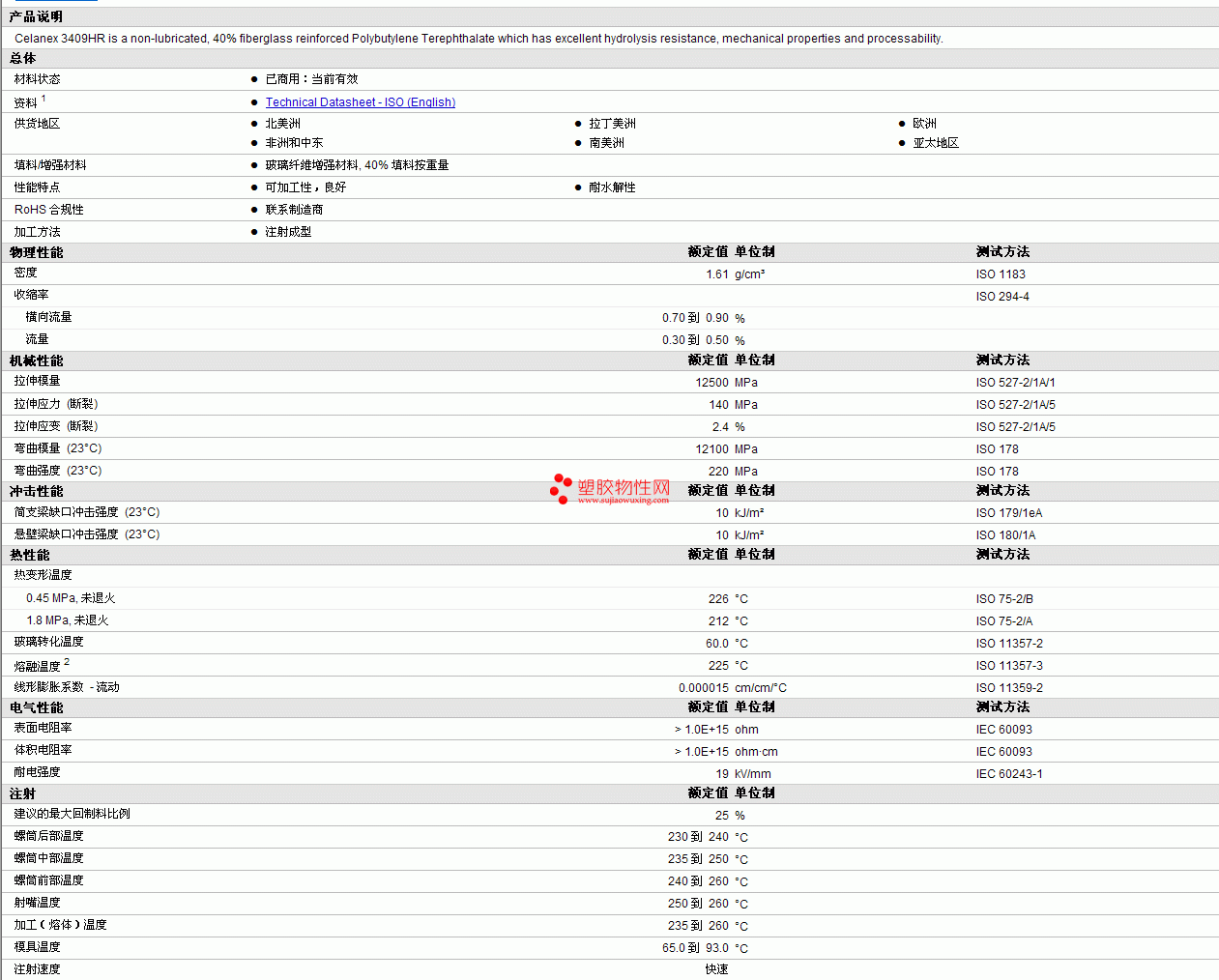This screenshot has height=980, width=1219.
Task: Select the dielectric strength value 19
Action: tap(722, 774)
